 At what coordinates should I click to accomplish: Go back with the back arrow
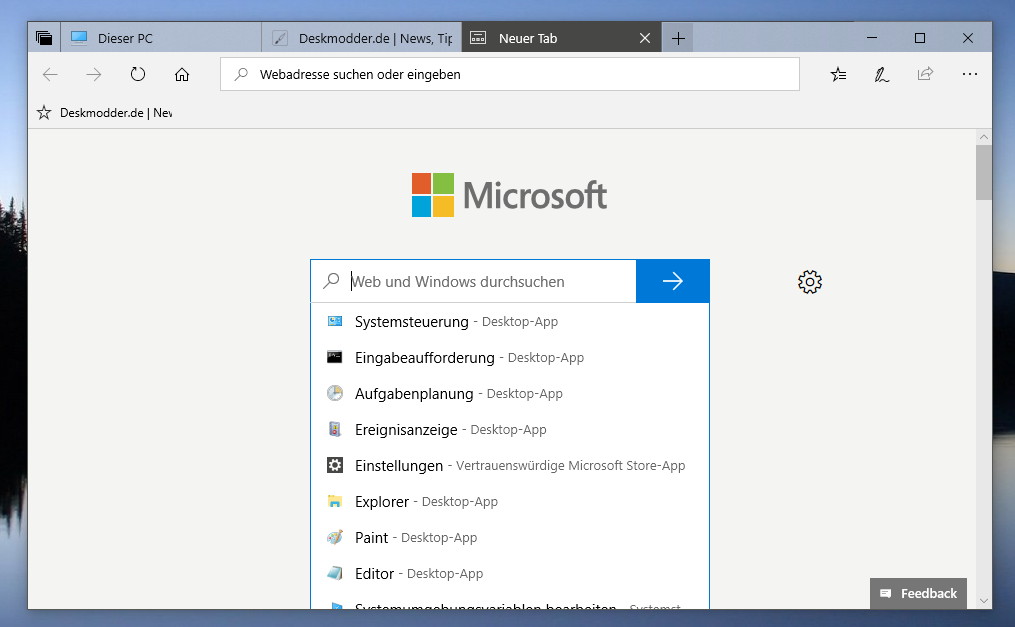(50, 74)
